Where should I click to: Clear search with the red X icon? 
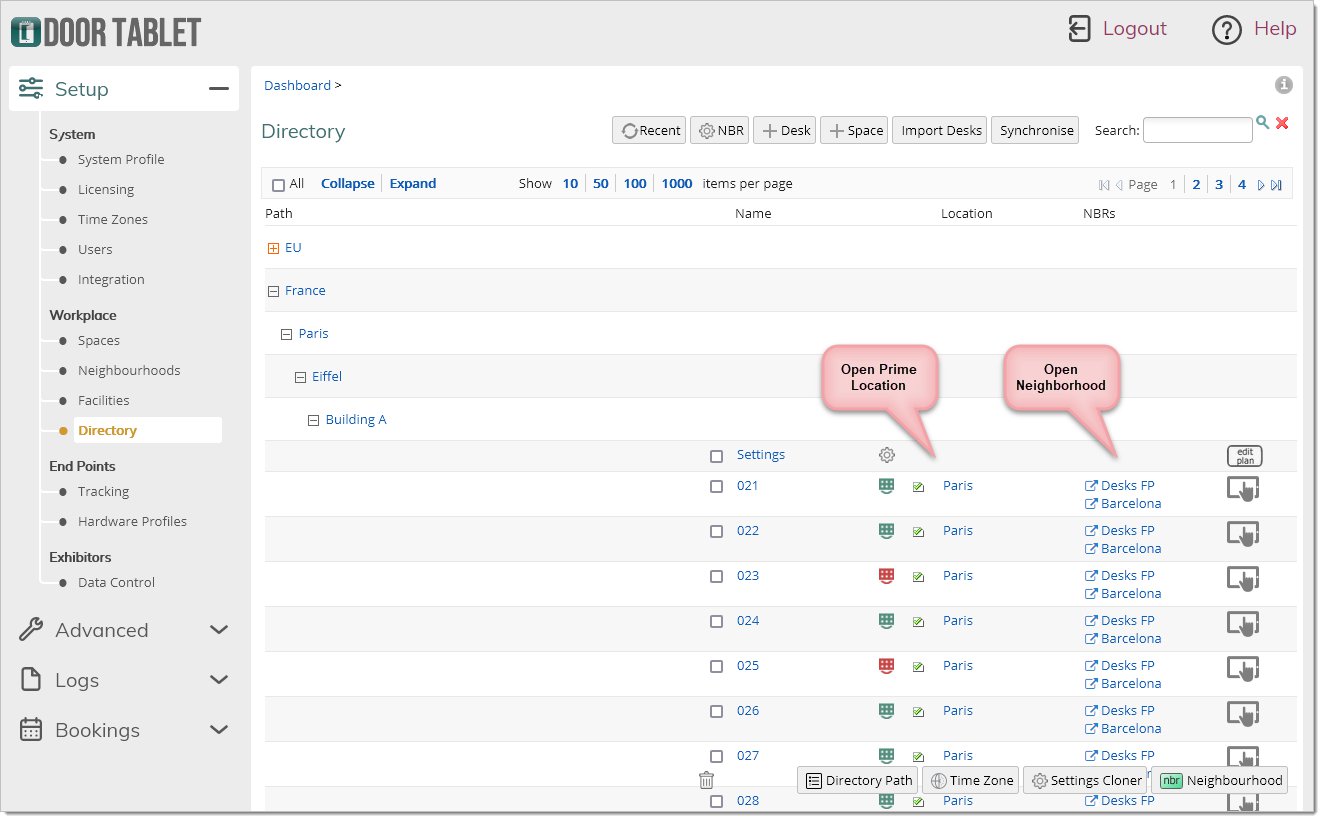(x=1282, y=123)
